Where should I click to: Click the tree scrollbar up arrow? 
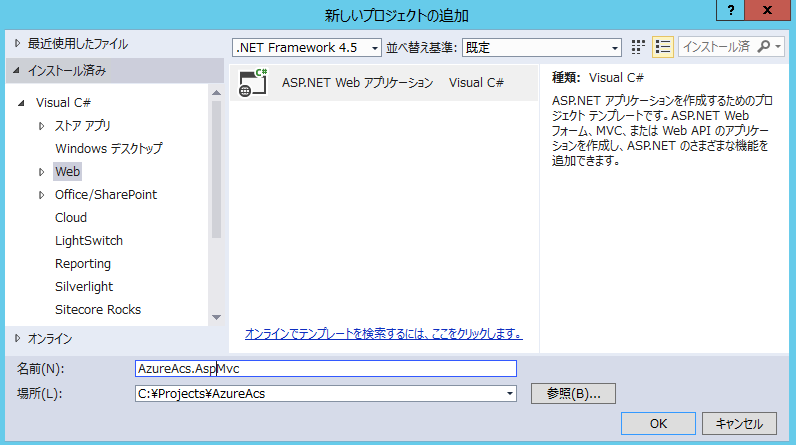pos(216,93)
